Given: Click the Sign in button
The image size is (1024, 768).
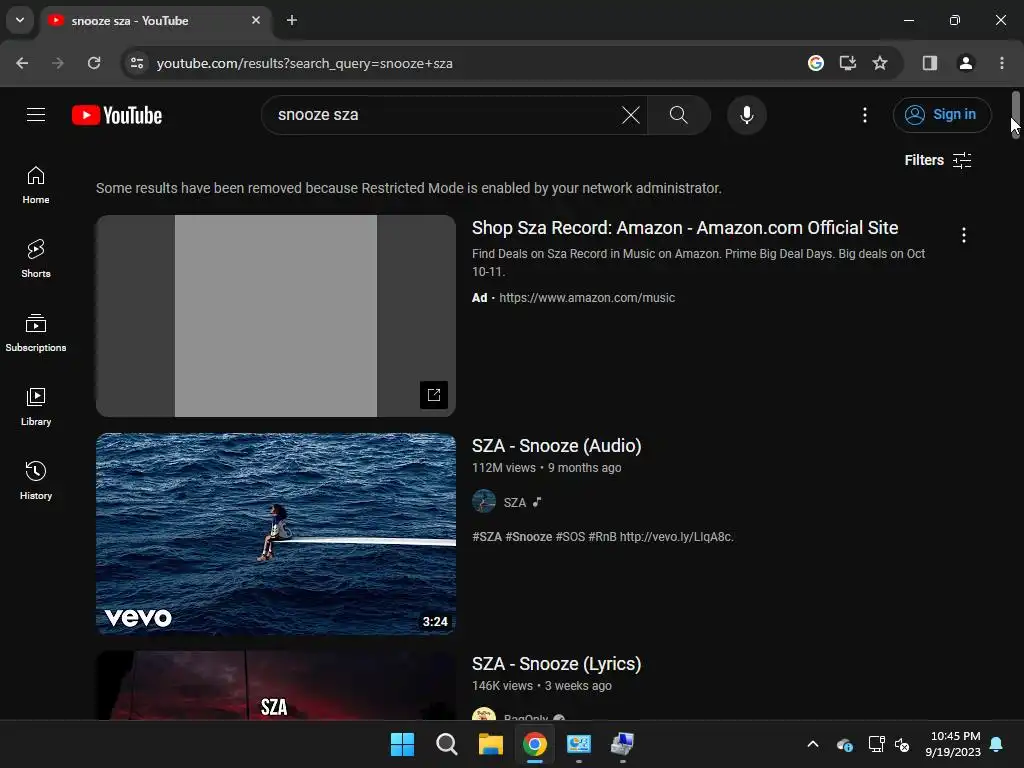Looking at the screenshot, I should point(942,115).
